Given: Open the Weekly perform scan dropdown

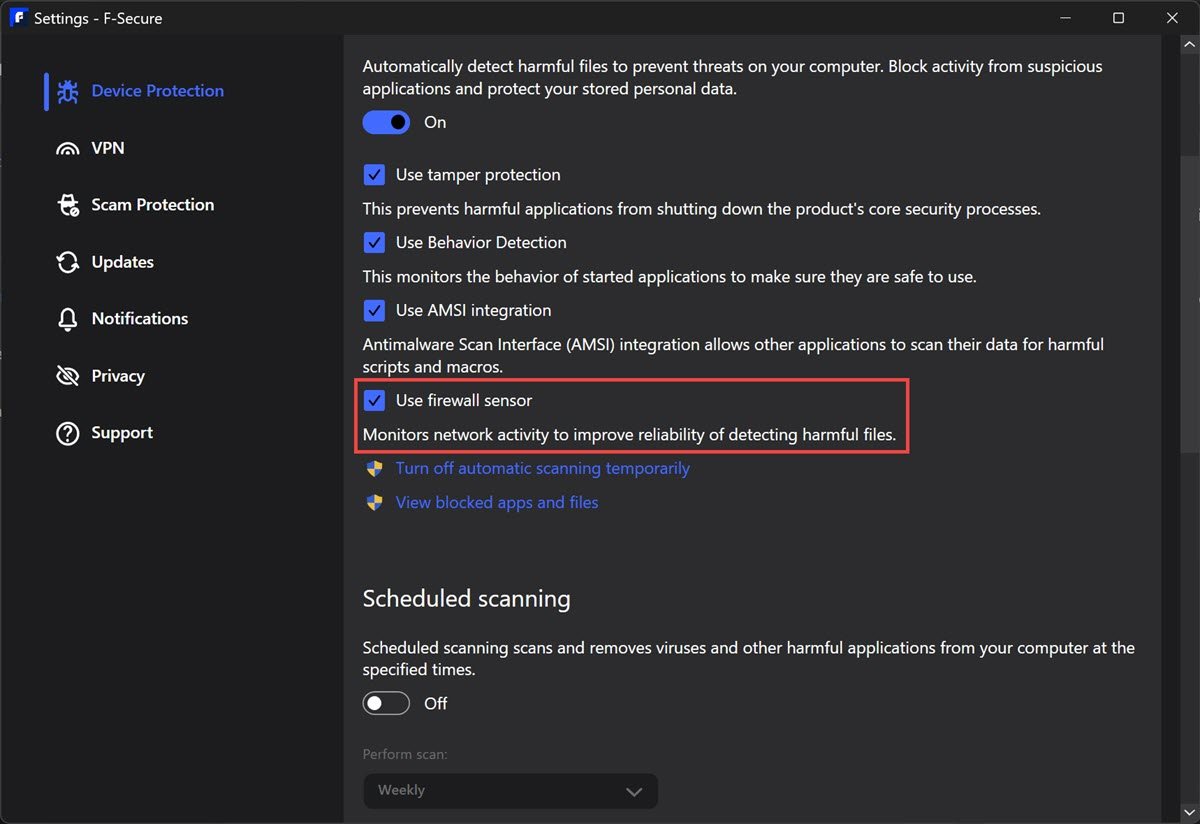Looking at the screenshot, I should tap(510, 791).
